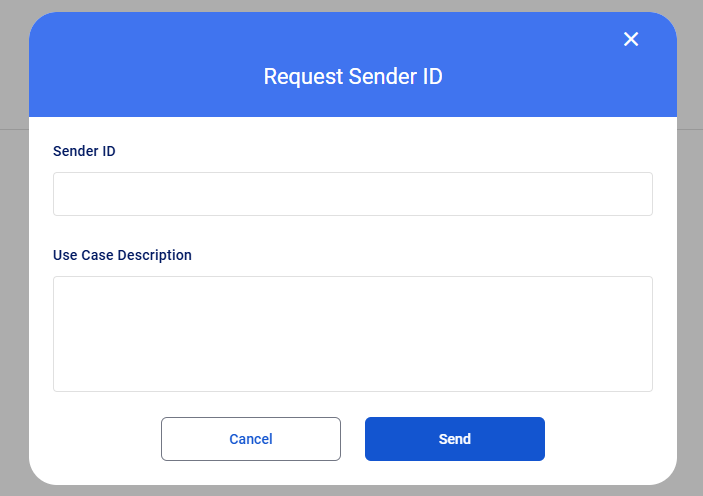
Task: Click the Sender ID text field
Action: [353, 194]
